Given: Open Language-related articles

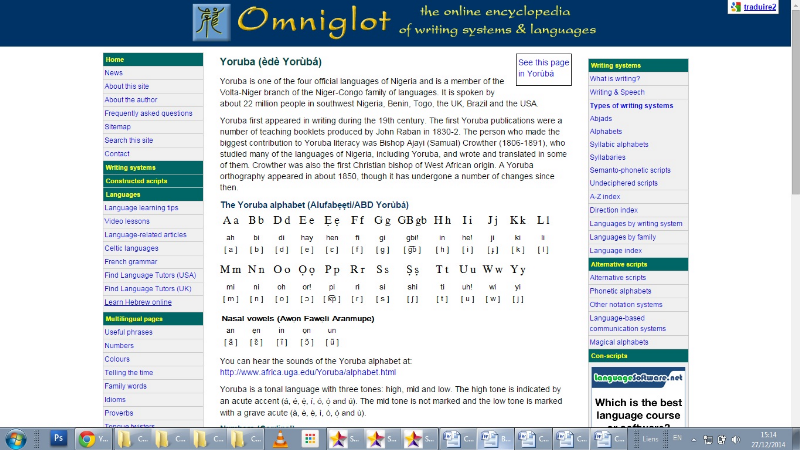Looking at the screenshot, I should point(145,235).
